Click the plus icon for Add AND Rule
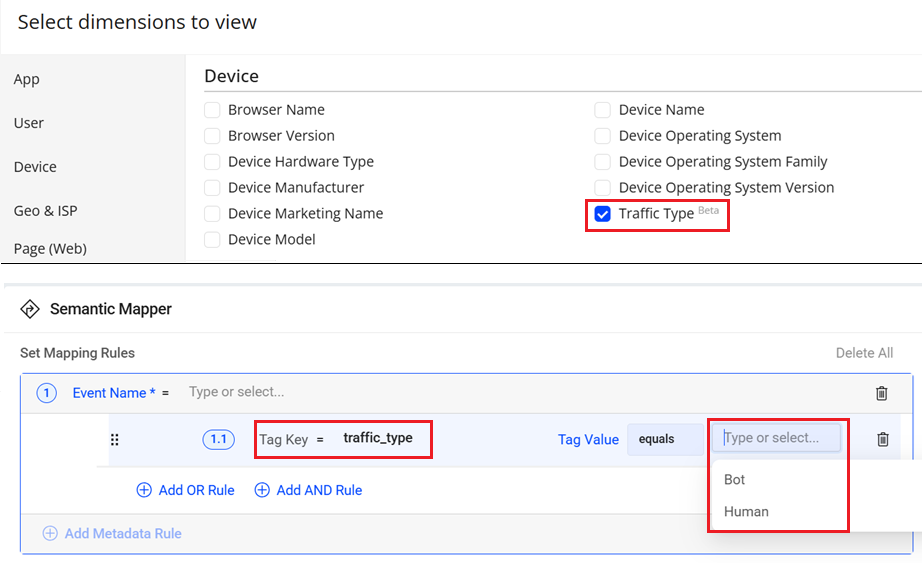This screenshot has height=563, width=922. pyautogui.click(x=262, y=490)
